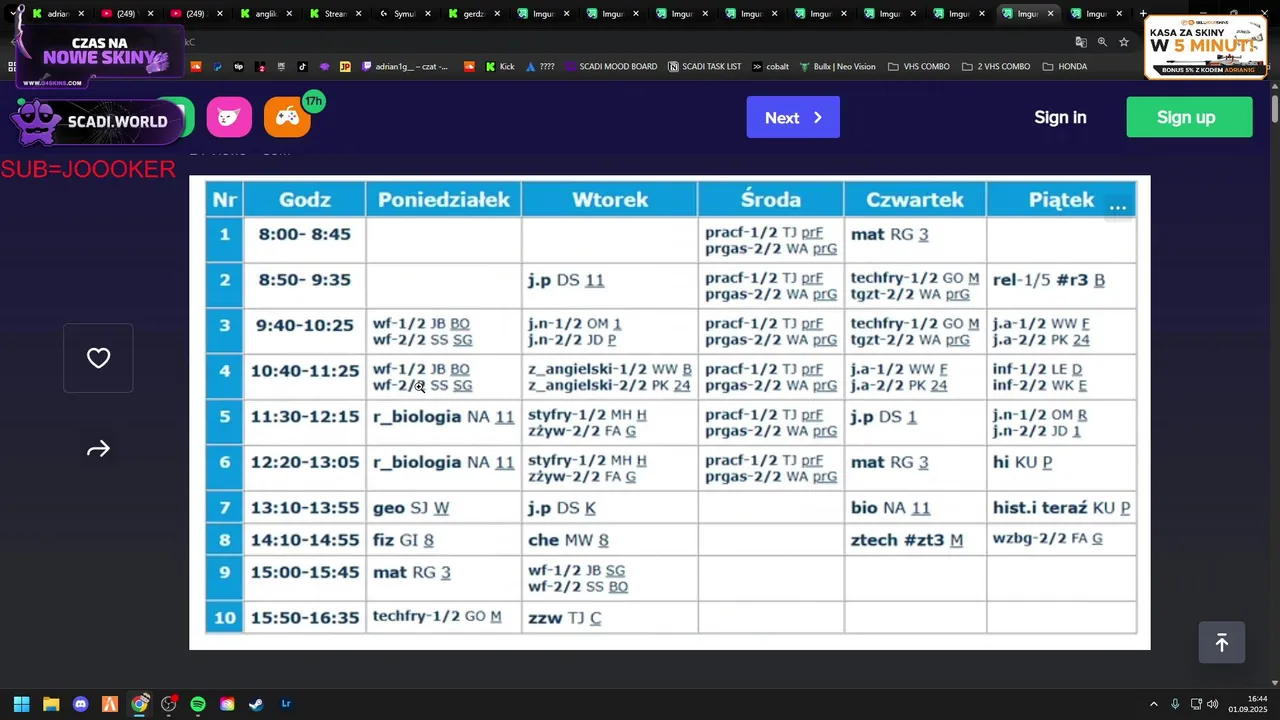
Task: Click the Środa column header
Action: pos(771,200)
